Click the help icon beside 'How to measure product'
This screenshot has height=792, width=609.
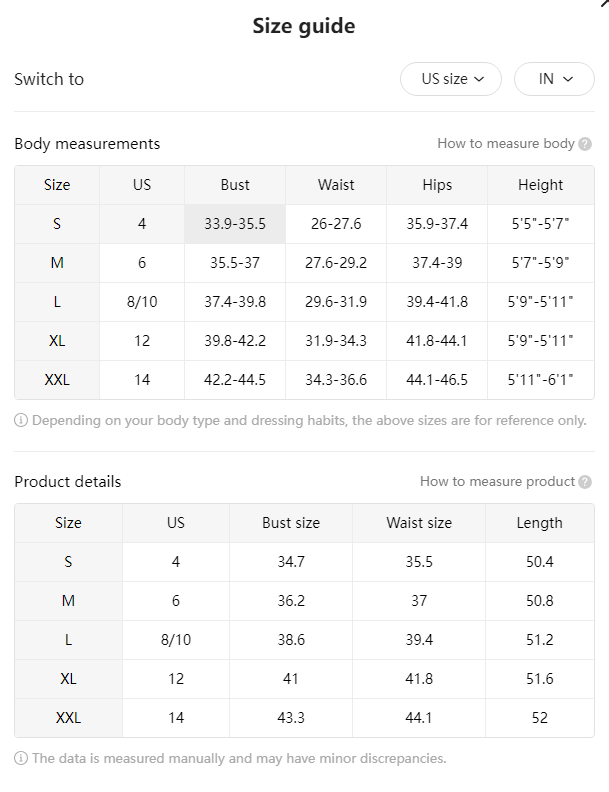tap(585, 482)
